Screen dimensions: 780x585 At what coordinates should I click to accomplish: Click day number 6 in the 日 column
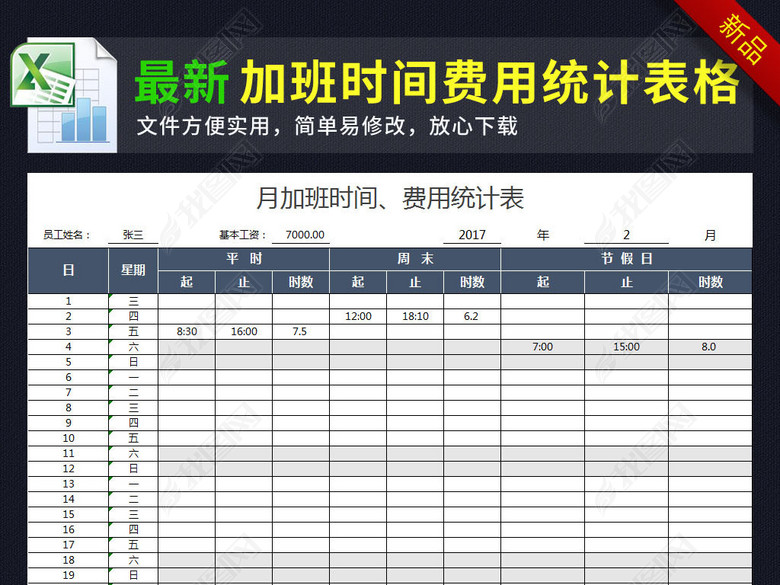68,378
